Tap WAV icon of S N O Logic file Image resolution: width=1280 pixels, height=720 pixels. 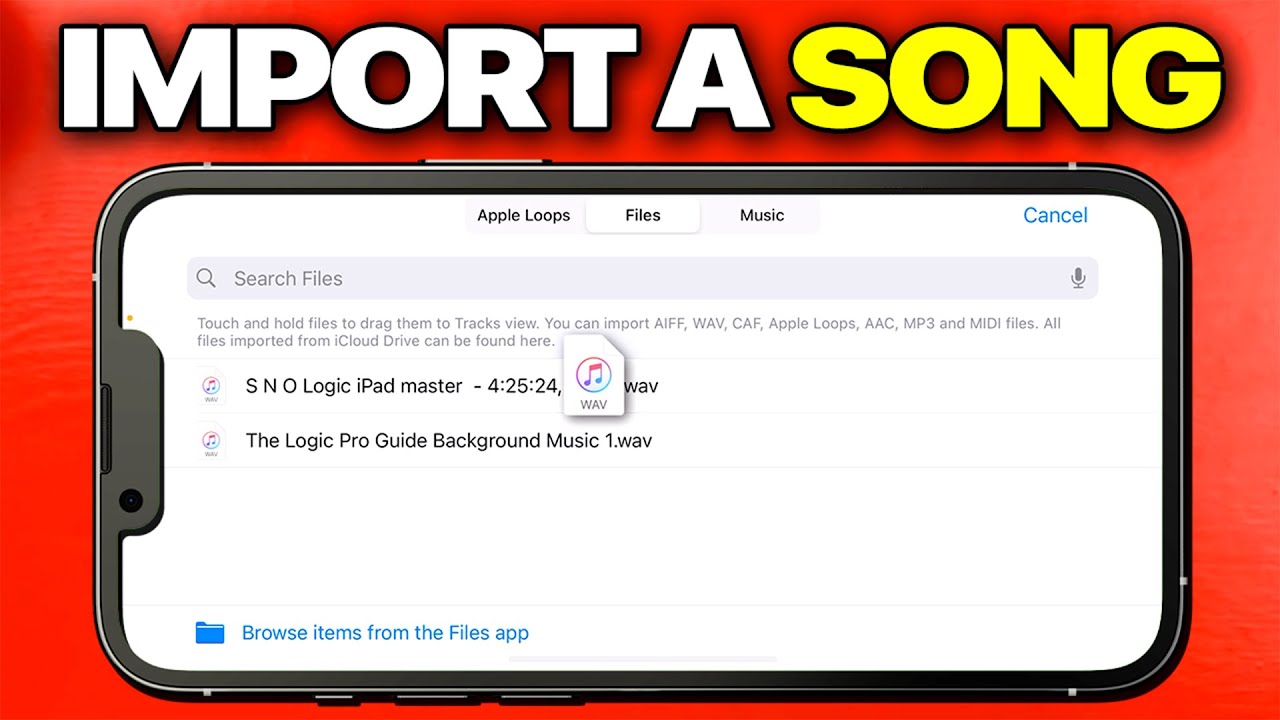point(211,388)
